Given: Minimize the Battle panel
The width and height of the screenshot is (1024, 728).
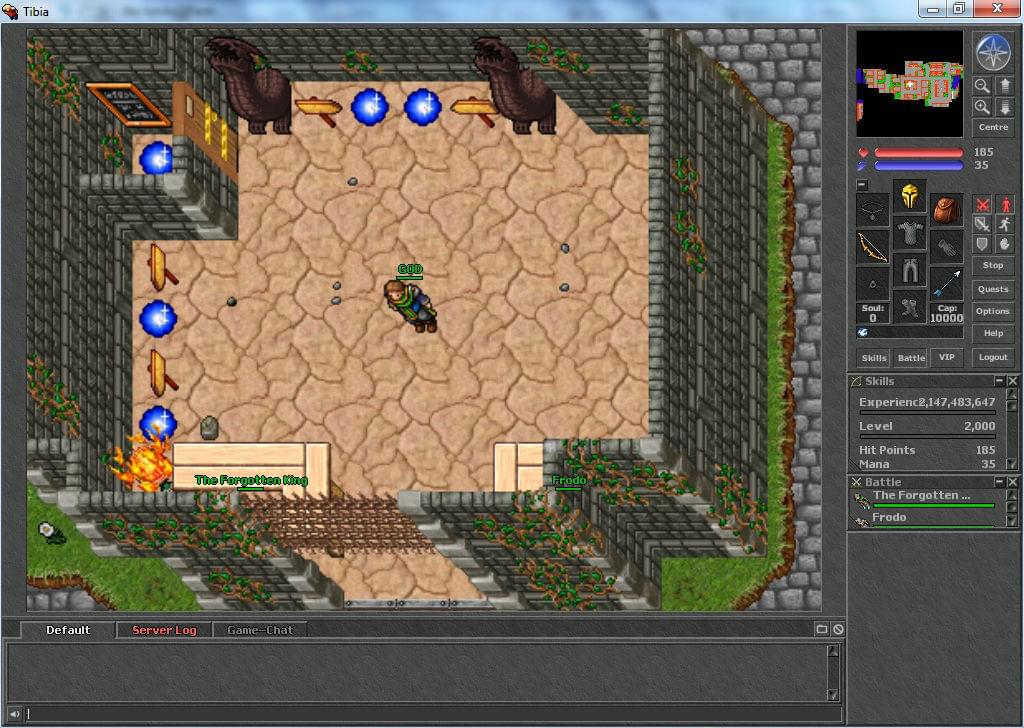Looking at the screenshot, I should [x=999, y=481].
